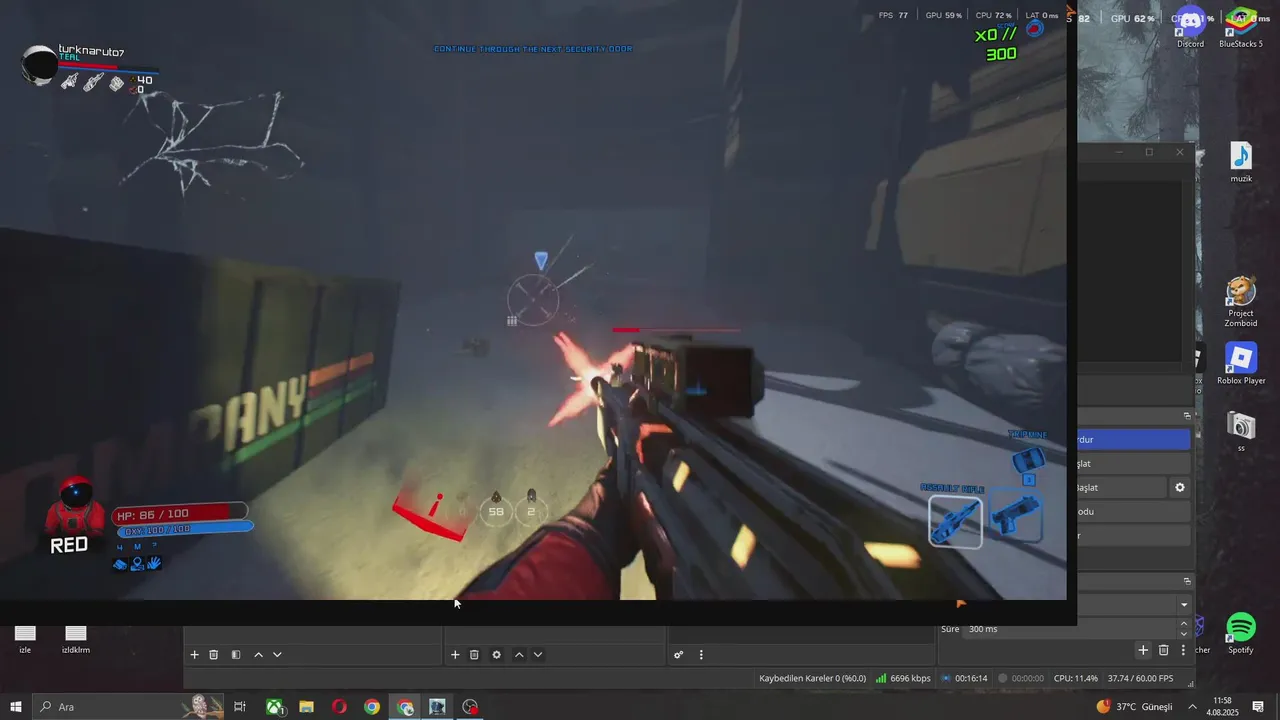Remove the selected source in OBS
The height and width of the screenshot is (720, 1280).
[474, 655]
